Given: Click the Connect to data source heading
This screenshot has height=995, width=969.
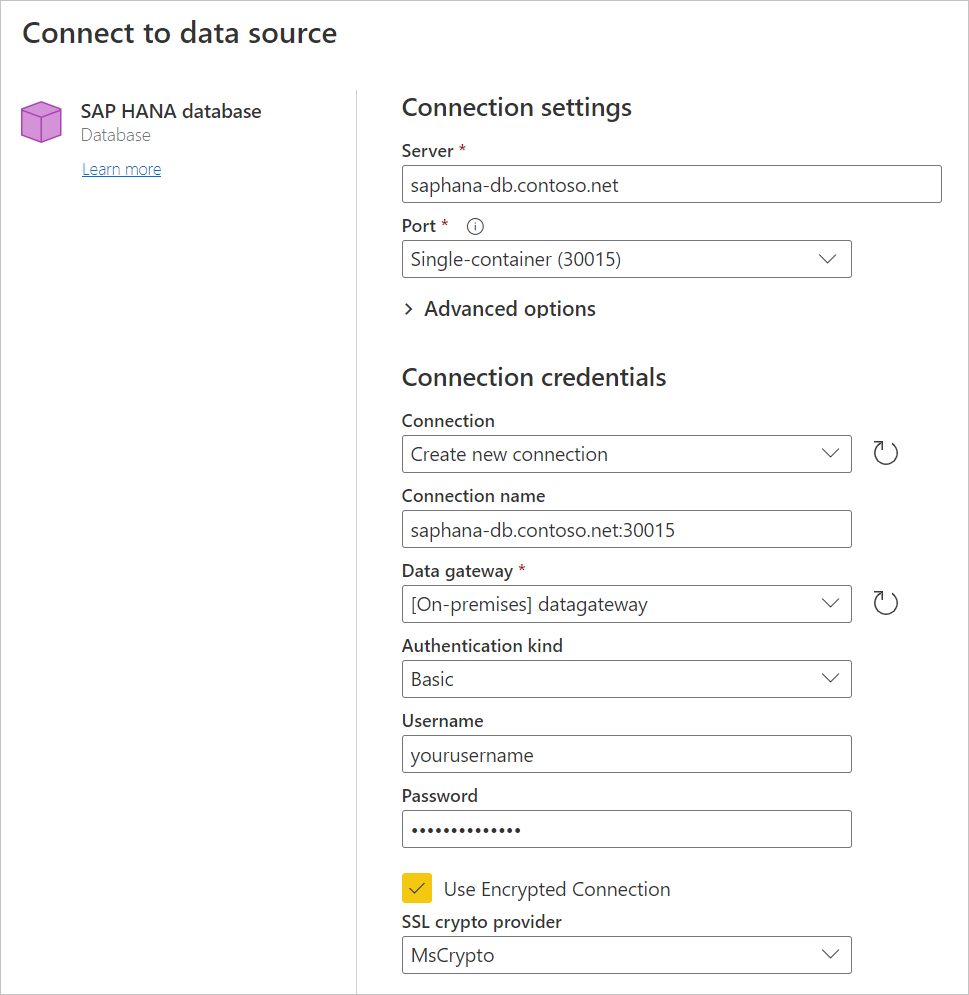Looking at the screenshot, I should (x=180, y=33).
